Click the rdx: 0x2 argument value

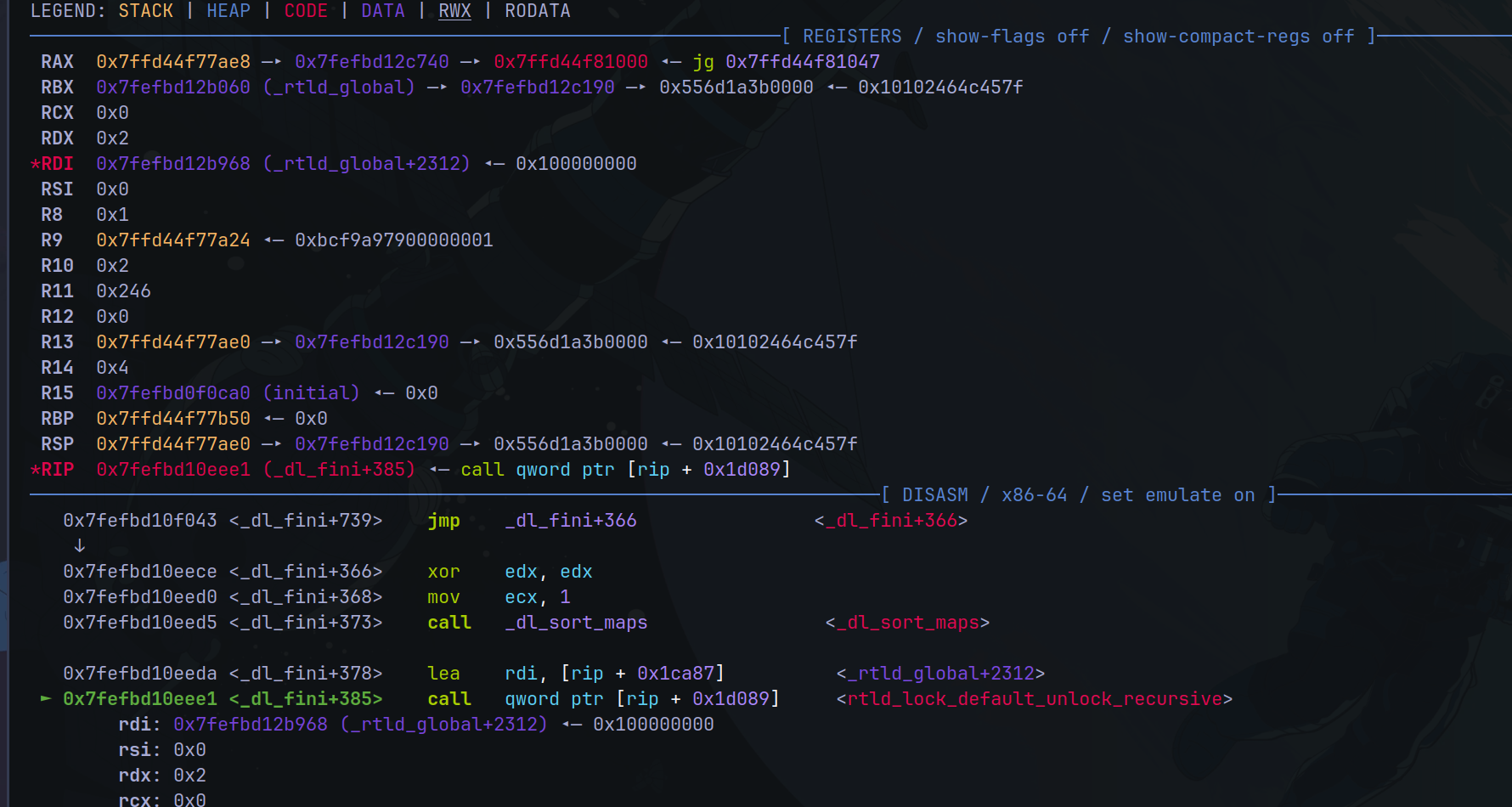189,776
